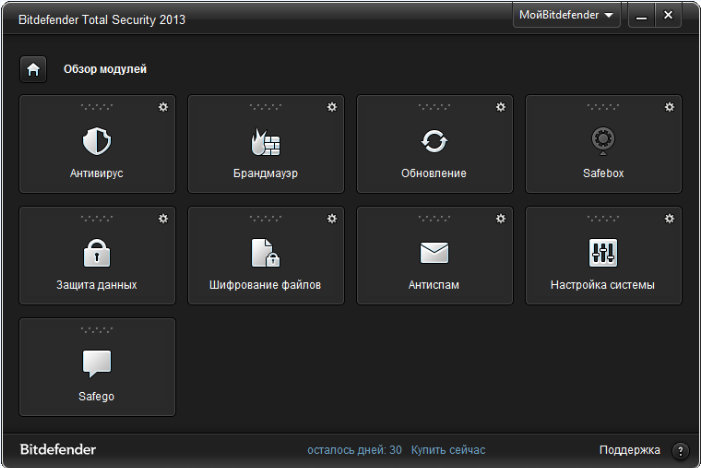Viewport: 701px width, 468px height.
Task: Click the Антиспам tile drag handle dots
Action: (434, 219)
